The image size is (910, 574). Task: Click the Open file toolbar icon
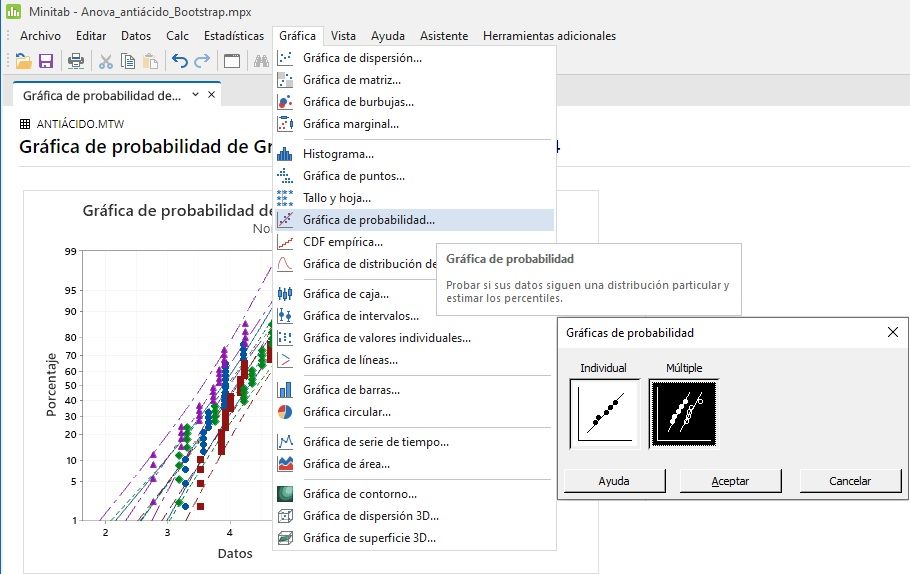pos(24,61)
